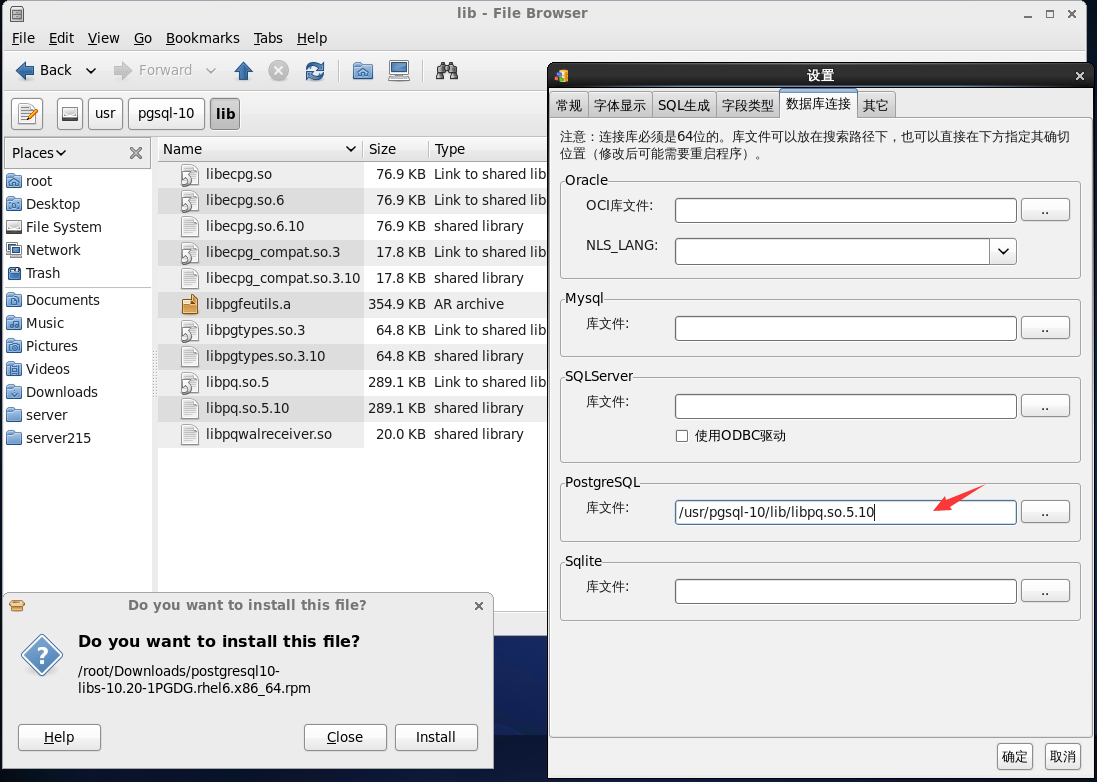Image resolution: width=1097 pixels, height=782 pixels.
Task: Confirm settings with the 确定 button
Action: (x=1014, y=756)
